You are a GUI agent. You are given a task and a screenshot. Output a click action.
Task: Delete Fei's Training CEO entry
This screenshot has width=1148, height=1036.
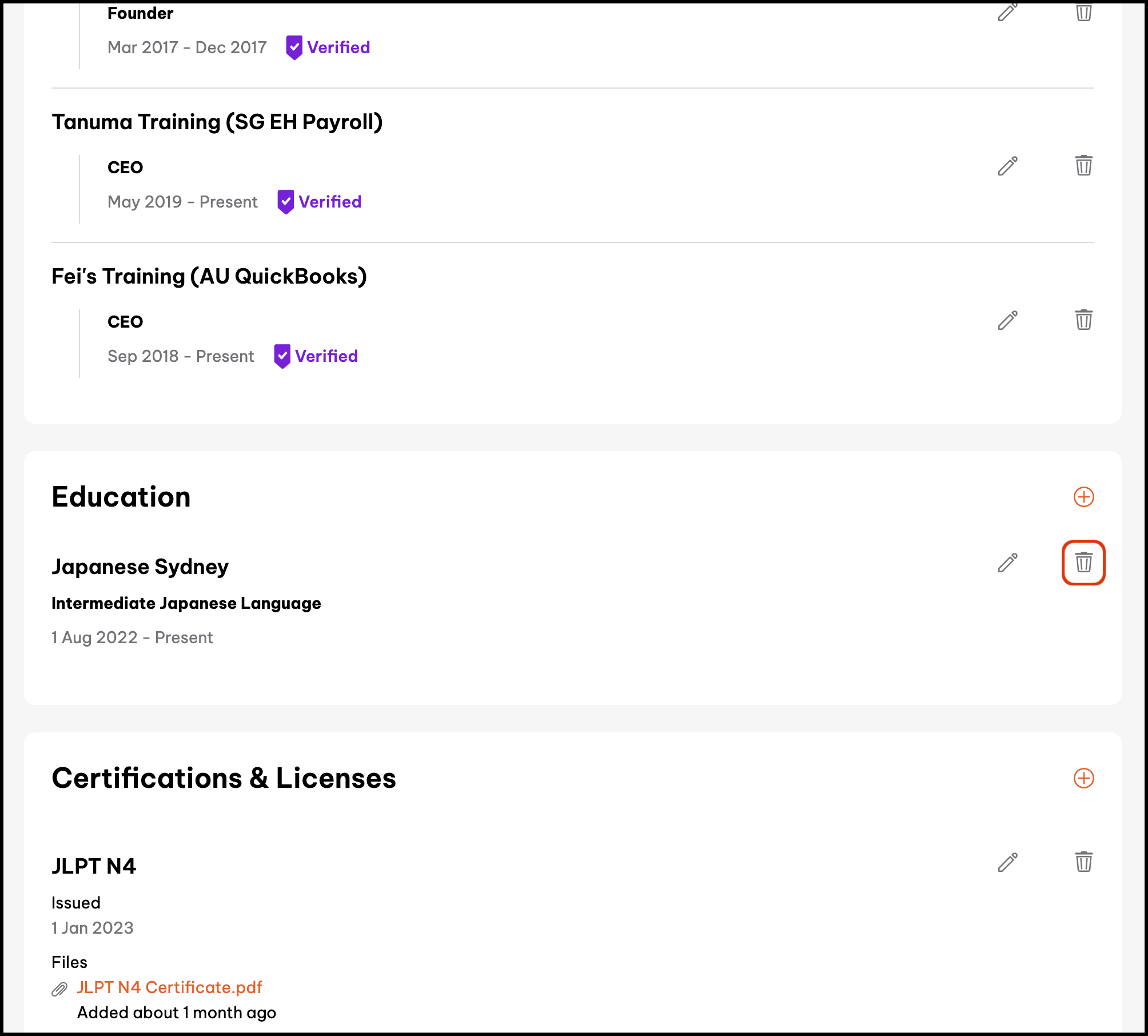(x=1083, y=320)
